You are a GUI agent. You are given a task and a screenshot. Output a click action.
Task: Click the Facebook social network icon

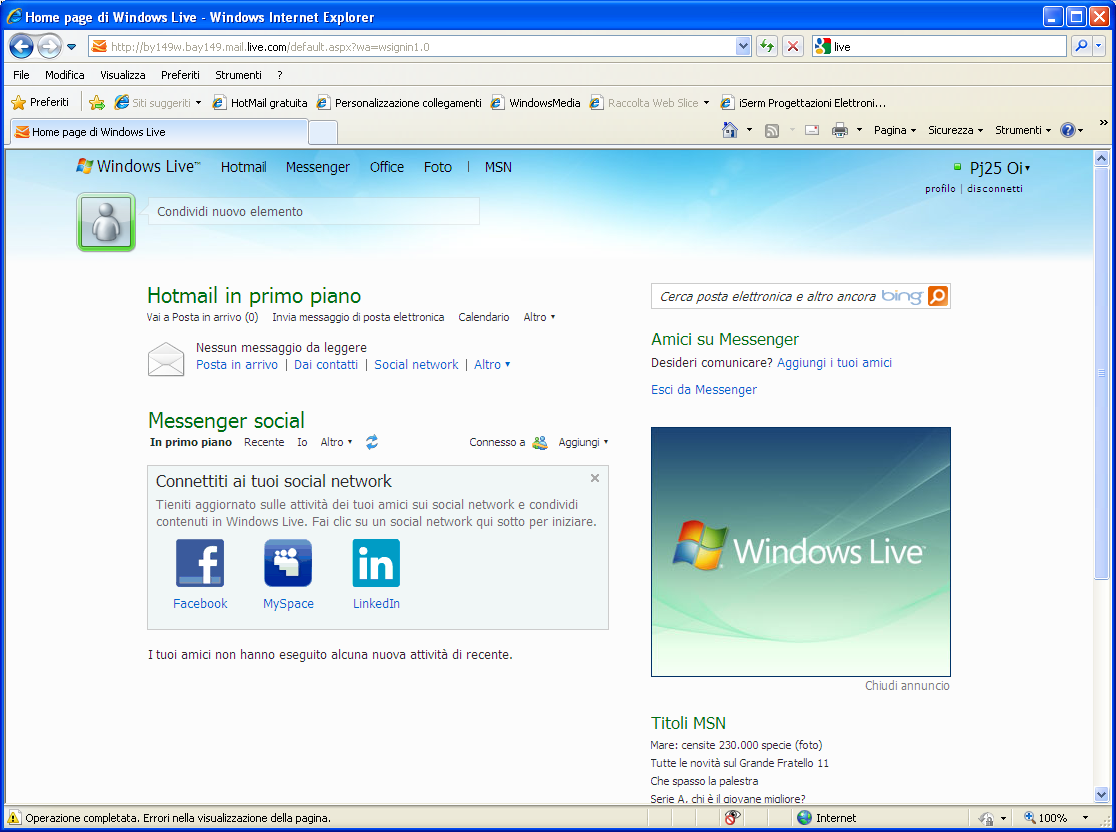click(200, 563)
